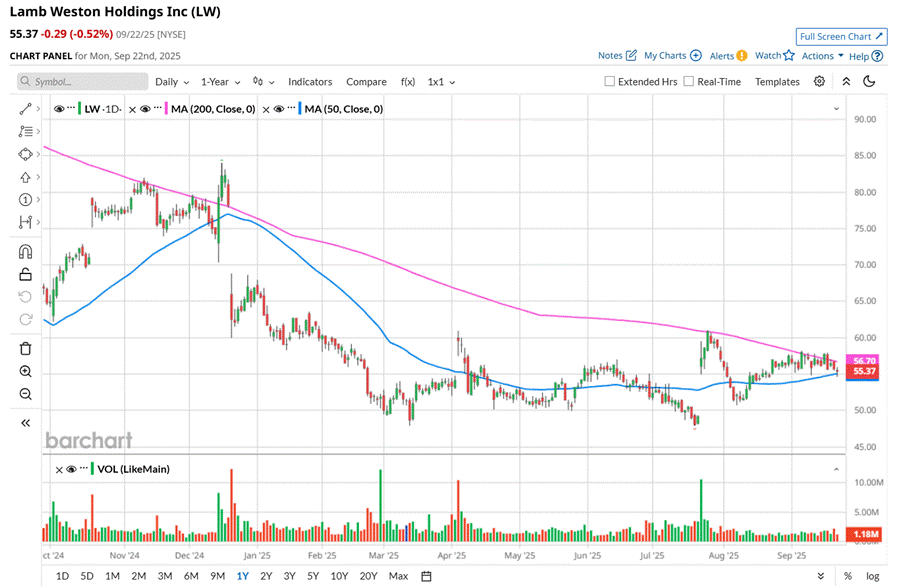The image size is (903, 588).
Task: Undo last drawing action
Action: [25, 297]
